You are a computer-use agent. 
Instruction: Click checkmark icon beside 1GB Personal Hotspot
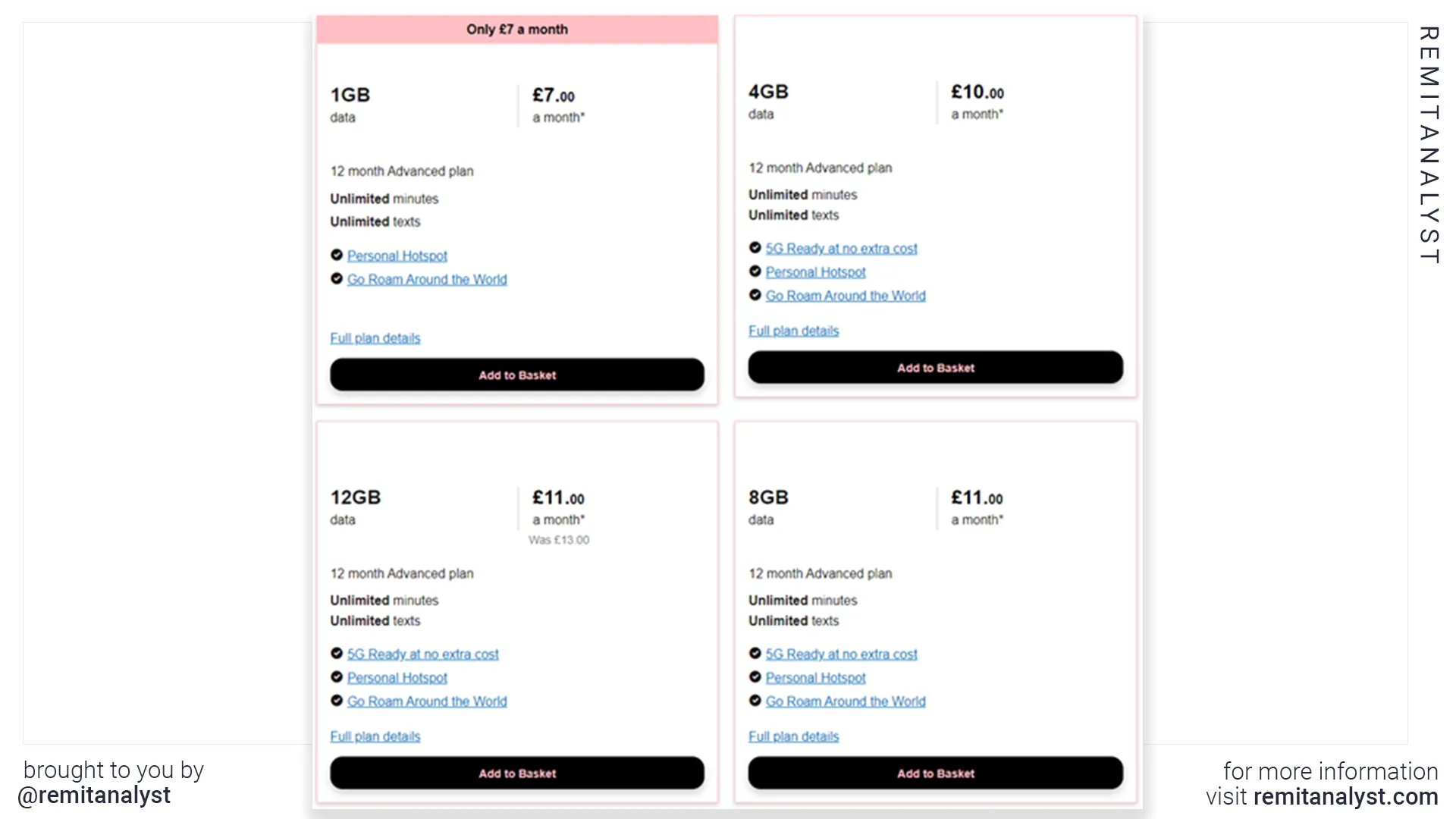pos(337,255)
